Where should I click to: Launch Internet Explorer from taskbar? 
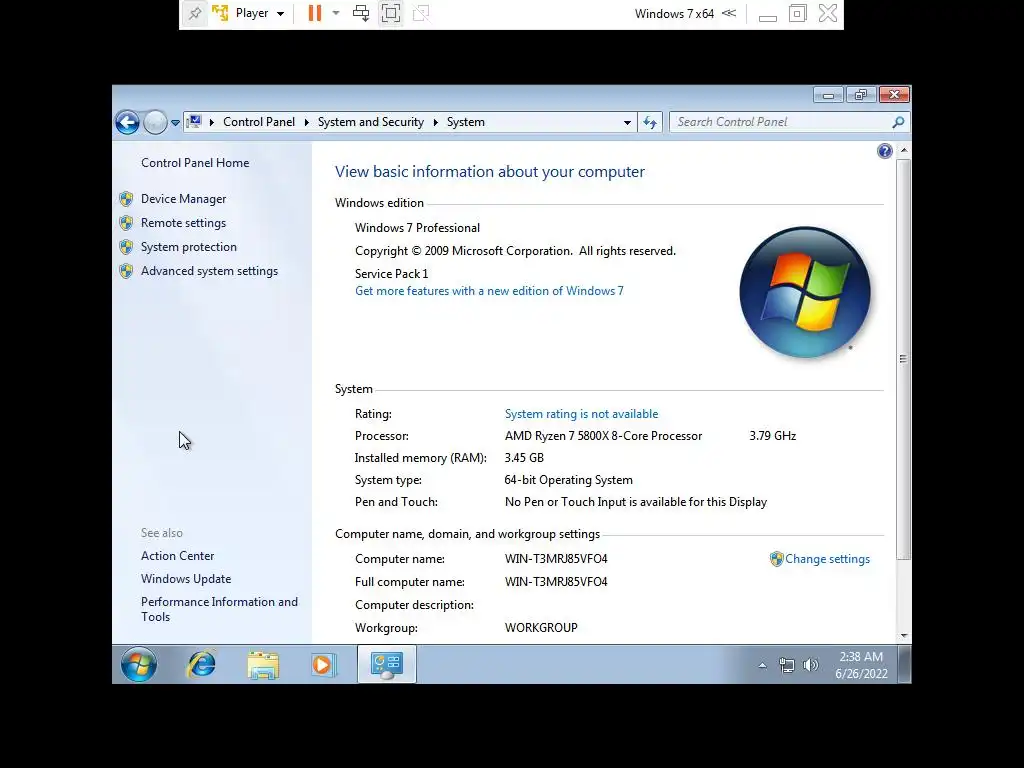coord(201,665)
